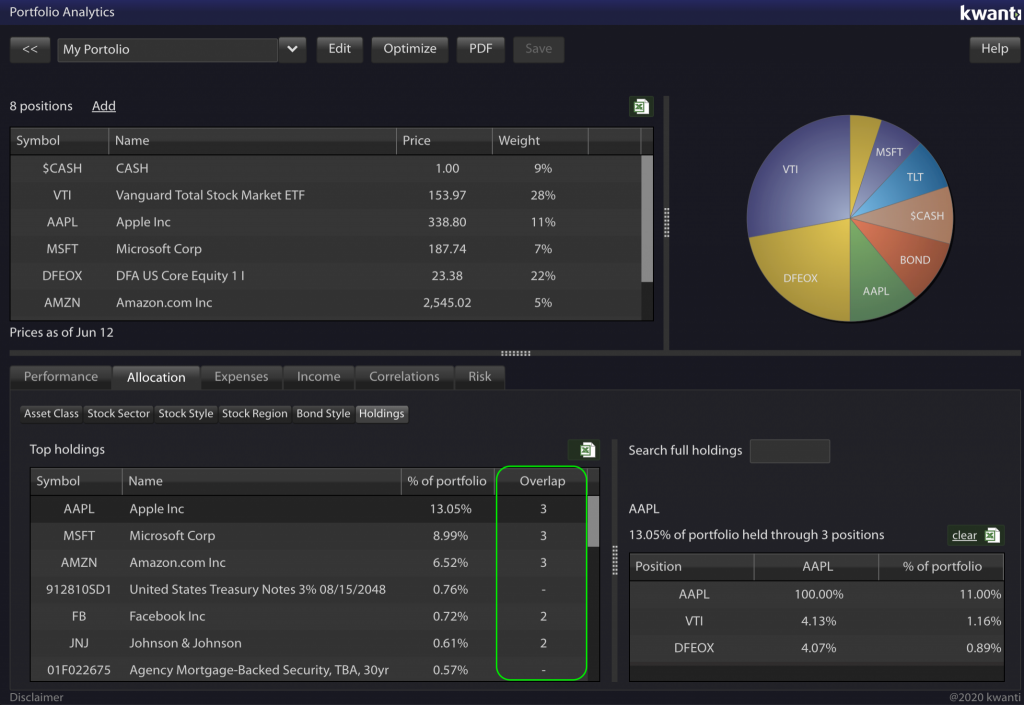Click the Search full holdings input
The height and width of the screenshot is (705, 1024).
pyautogui.click(x=790, y=450)
